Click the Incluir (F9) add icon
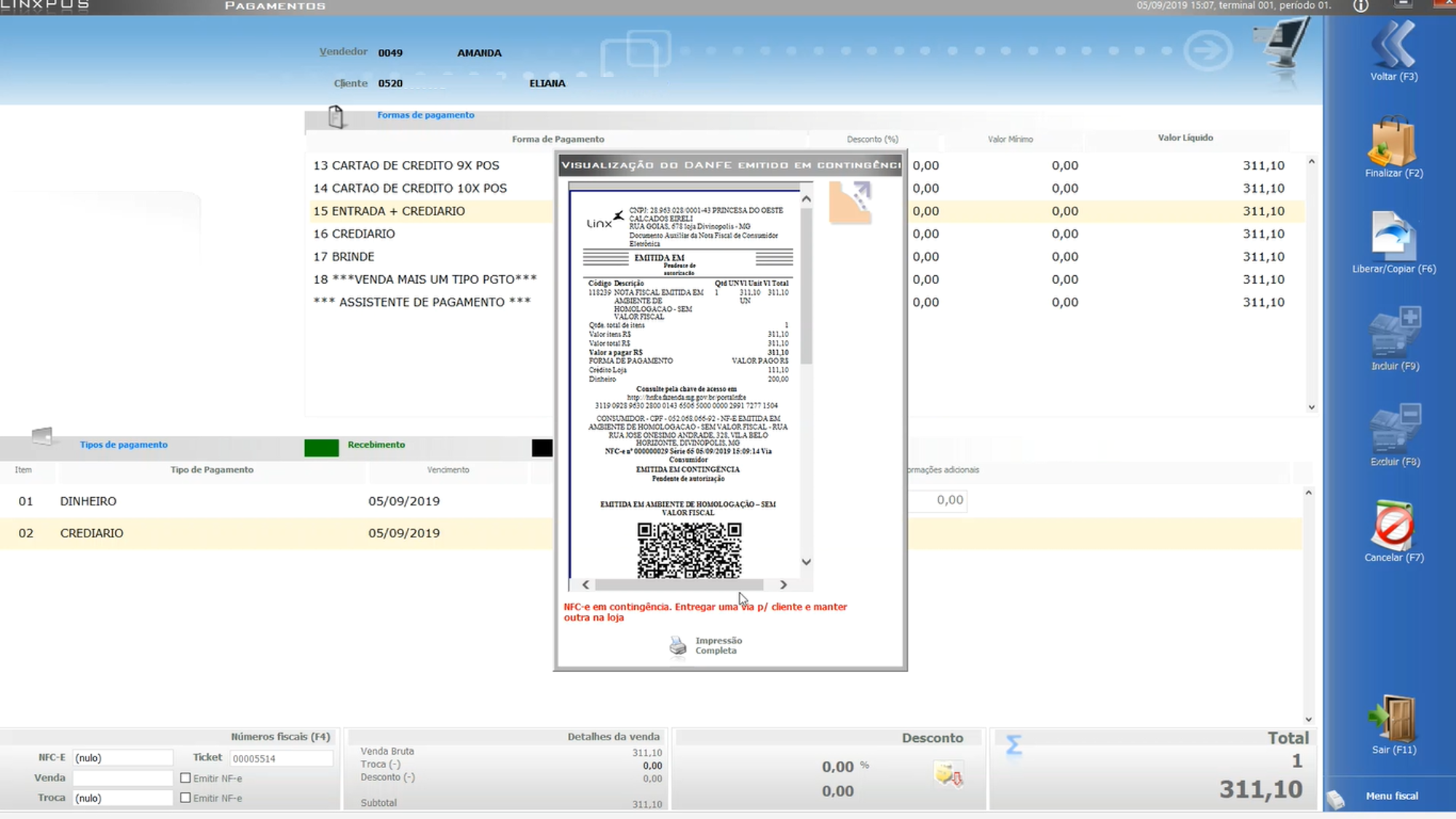 [1394, 333]
